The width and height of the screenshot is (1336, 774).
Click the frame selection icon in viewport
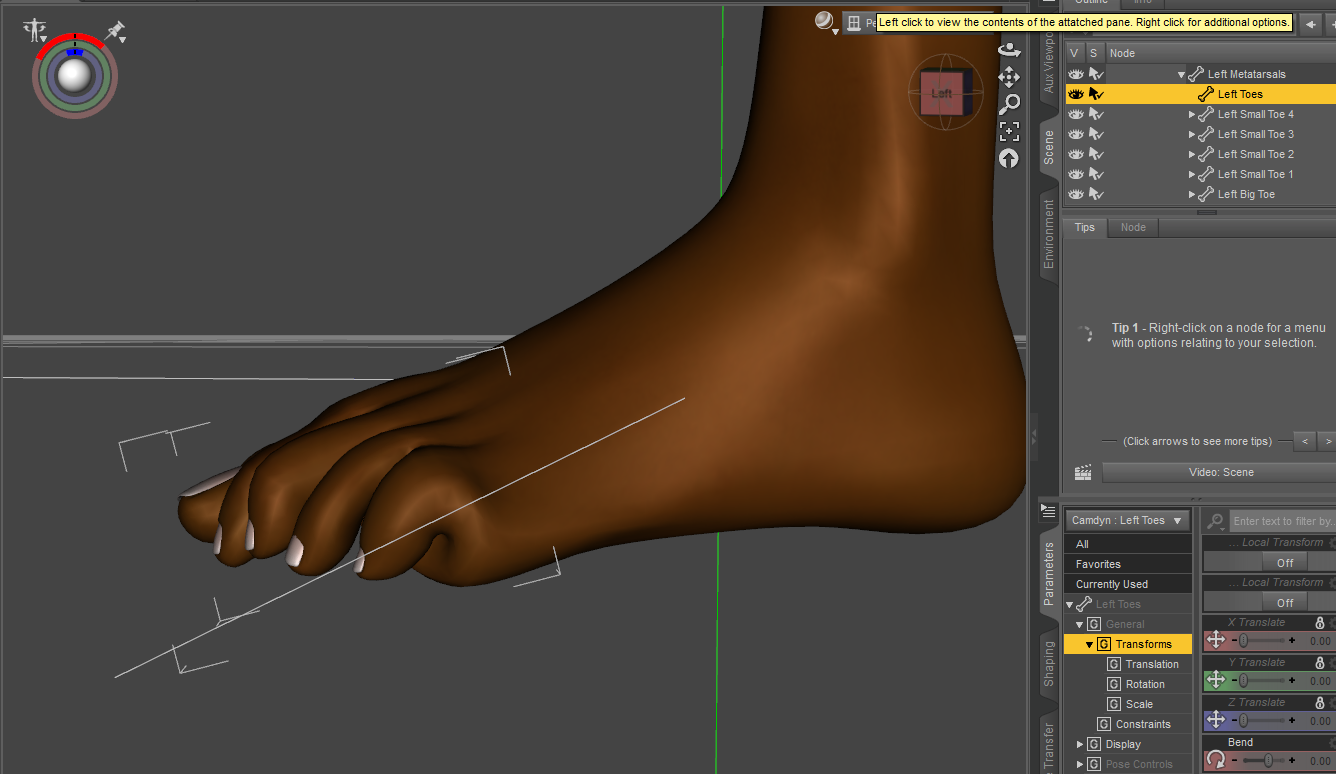(1009, 131)
